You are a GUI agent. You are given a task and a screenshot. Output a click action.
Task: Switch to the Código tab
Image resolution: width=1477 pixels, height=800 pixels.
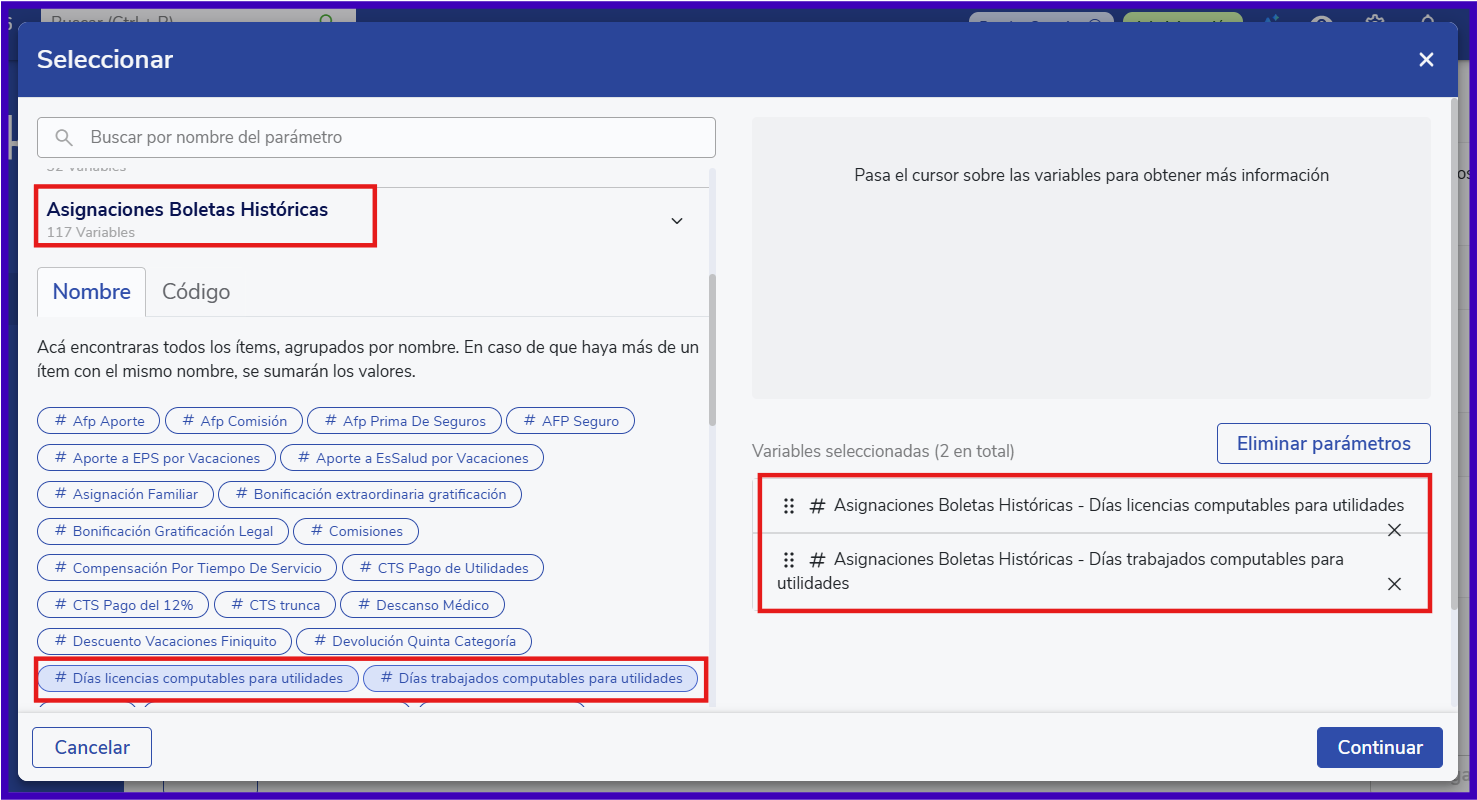[196, 292]
